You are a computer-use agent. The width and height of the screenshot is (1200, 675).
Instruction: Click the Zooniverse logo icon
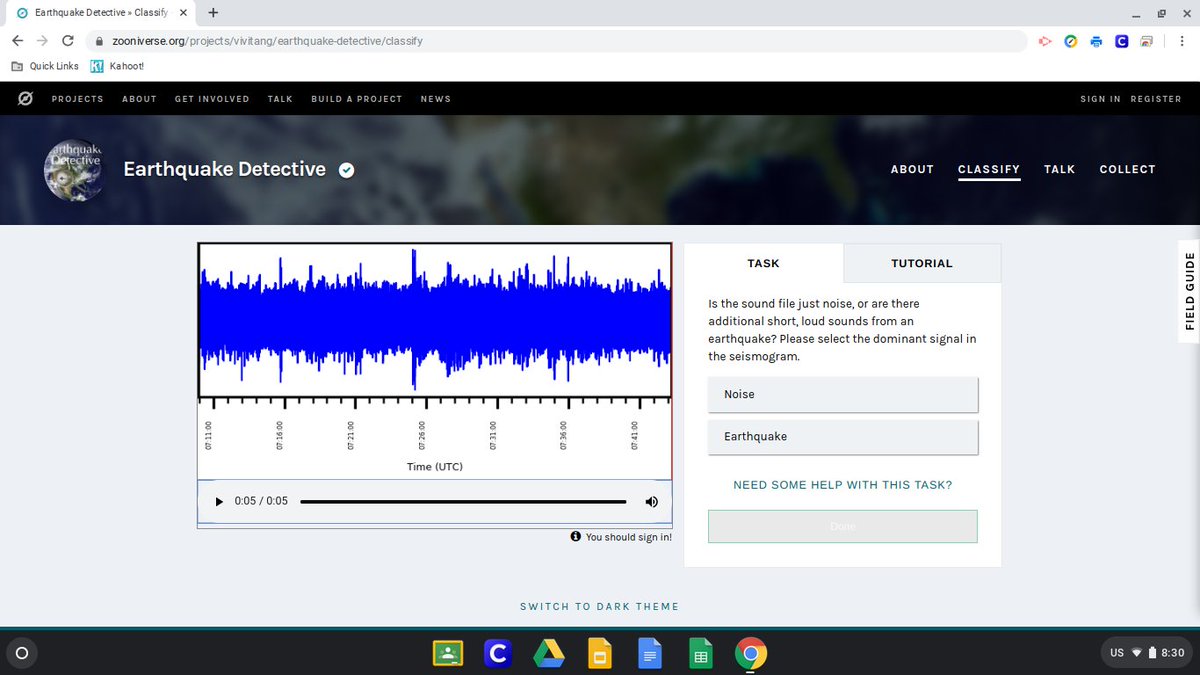click(26, 99)
